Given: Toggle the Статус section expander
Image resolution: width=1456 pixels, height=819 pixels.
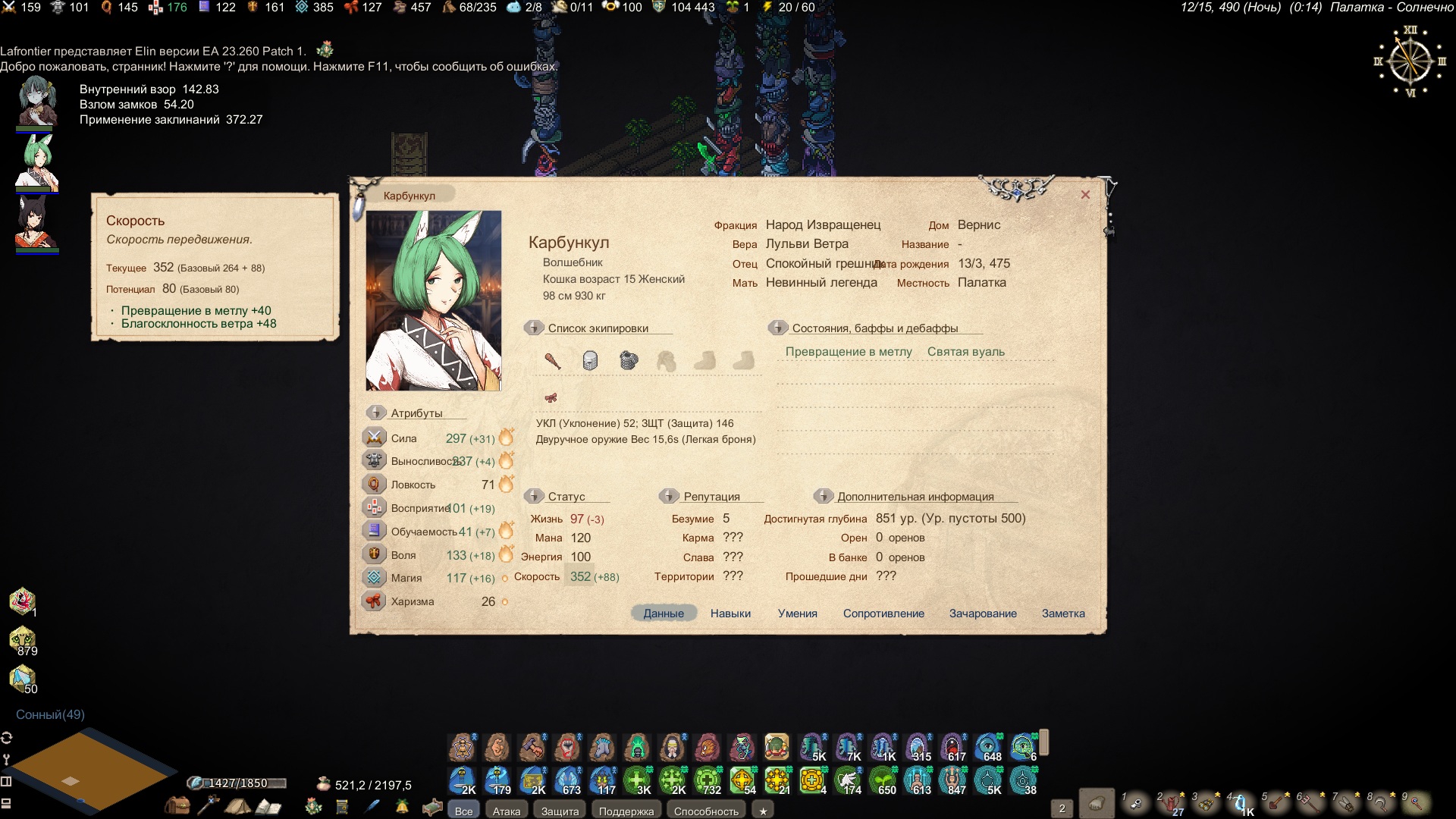Looking at the screenshot, I should pos(534,496).
